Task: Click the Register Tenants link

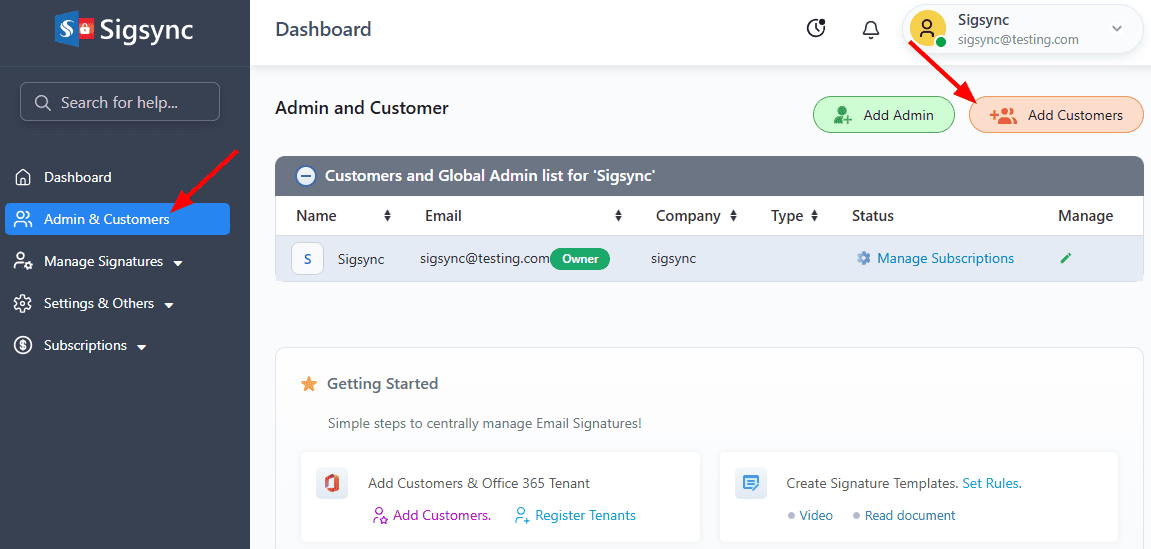Action: pyautogui.click(x=585, y=515)
